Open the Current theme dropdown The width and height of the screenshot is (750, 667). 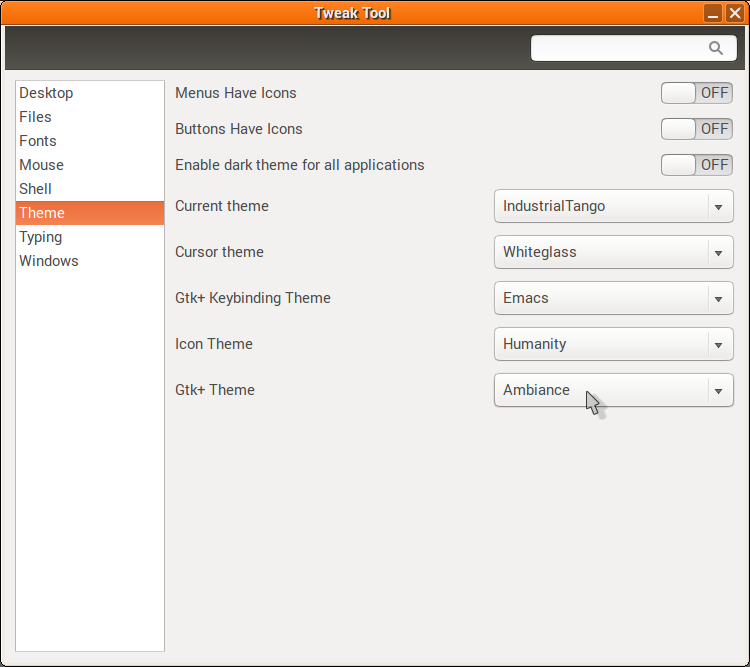613,207
